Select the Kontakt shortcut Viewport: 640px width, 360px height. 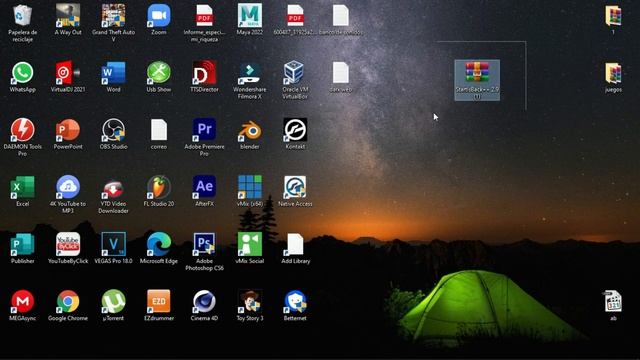pyautogui.click(x=295, y=130)
